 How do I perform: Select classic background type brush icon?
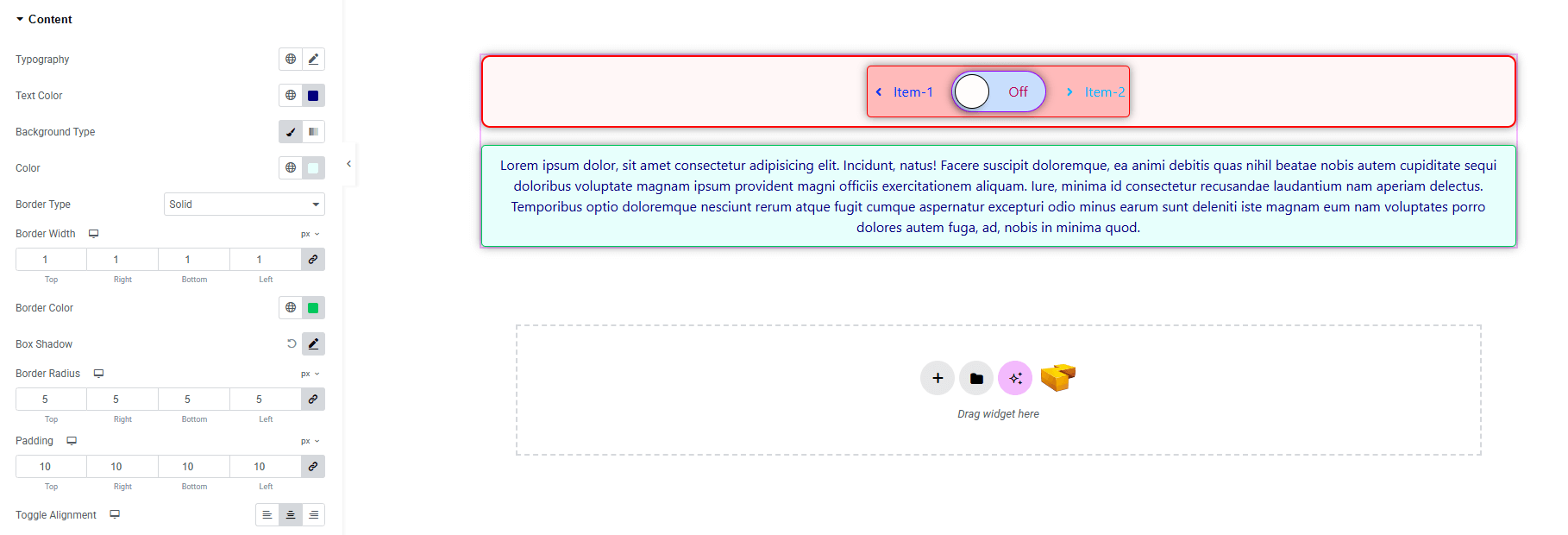click(291, 132)
